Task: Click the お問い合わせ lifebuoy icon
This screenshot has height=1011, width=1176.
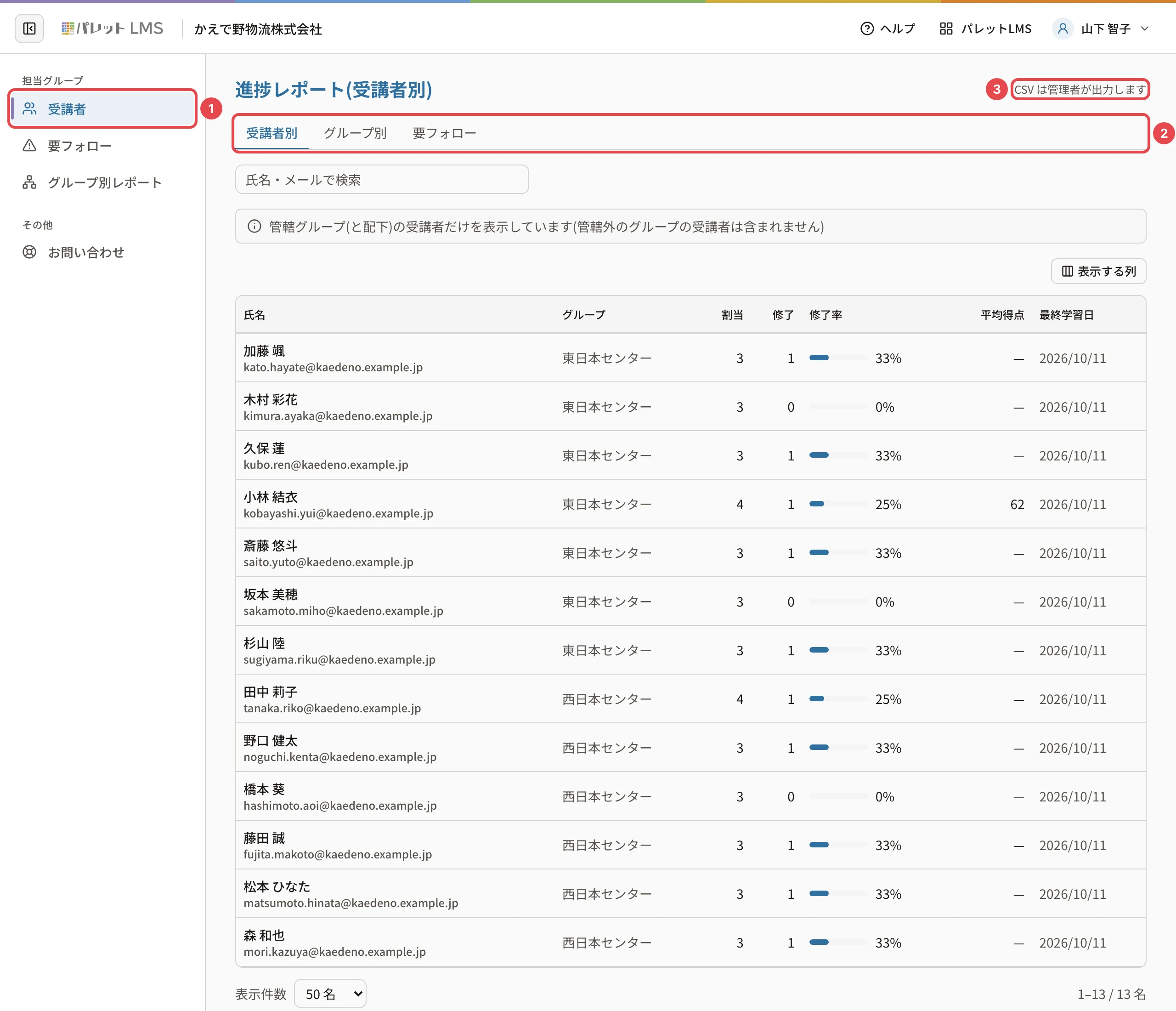Action: [29, 252]
